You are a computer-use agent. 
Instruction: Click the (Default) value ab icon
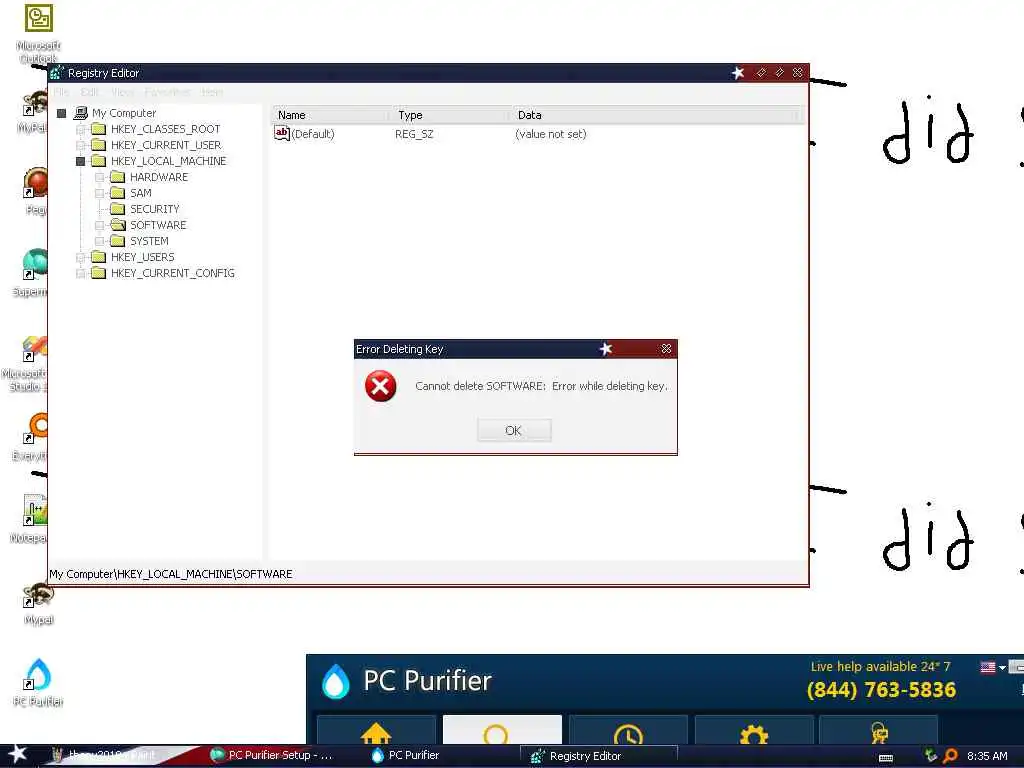281,133
